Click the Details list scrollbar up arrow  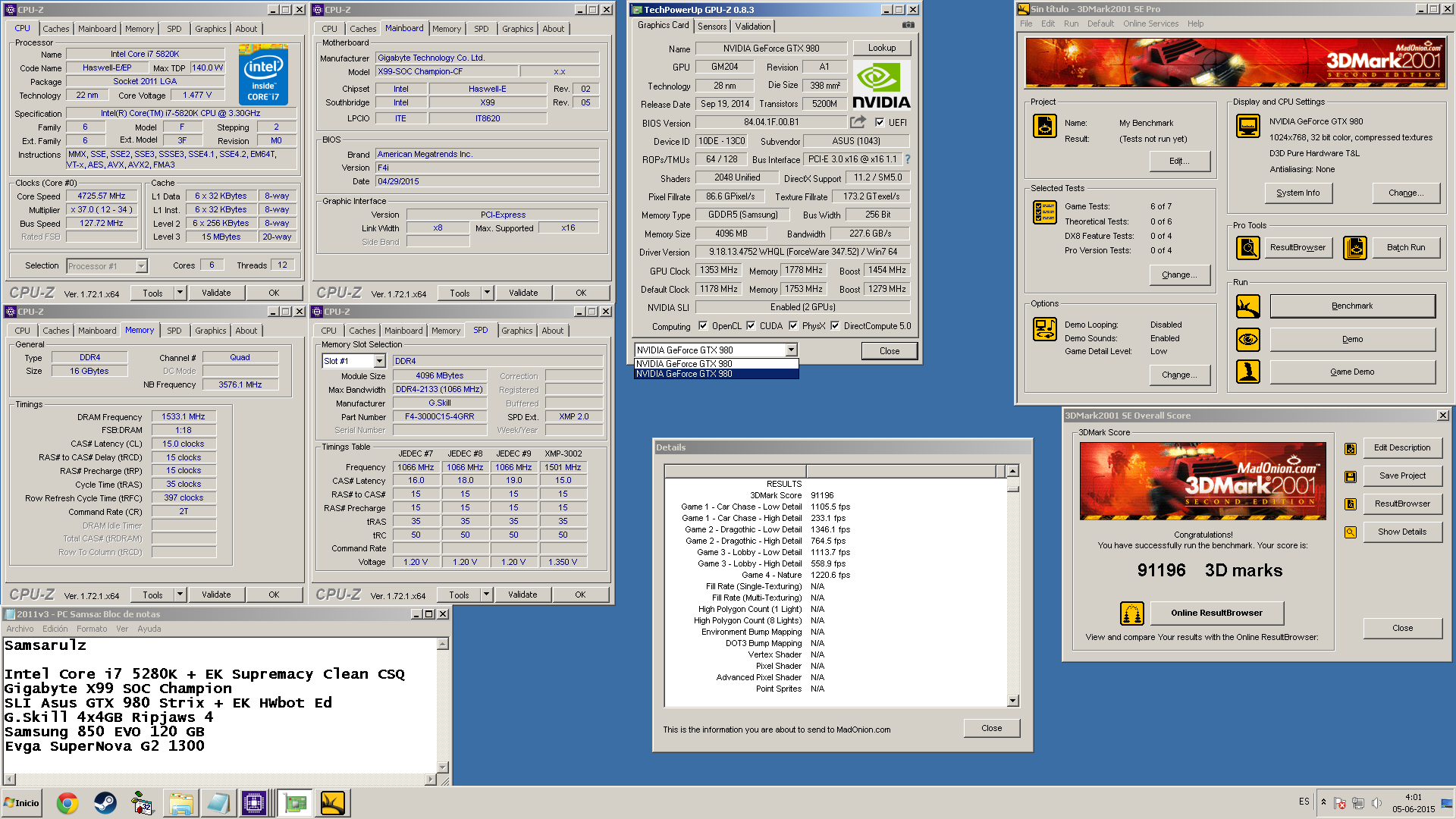pos(1012,472)
